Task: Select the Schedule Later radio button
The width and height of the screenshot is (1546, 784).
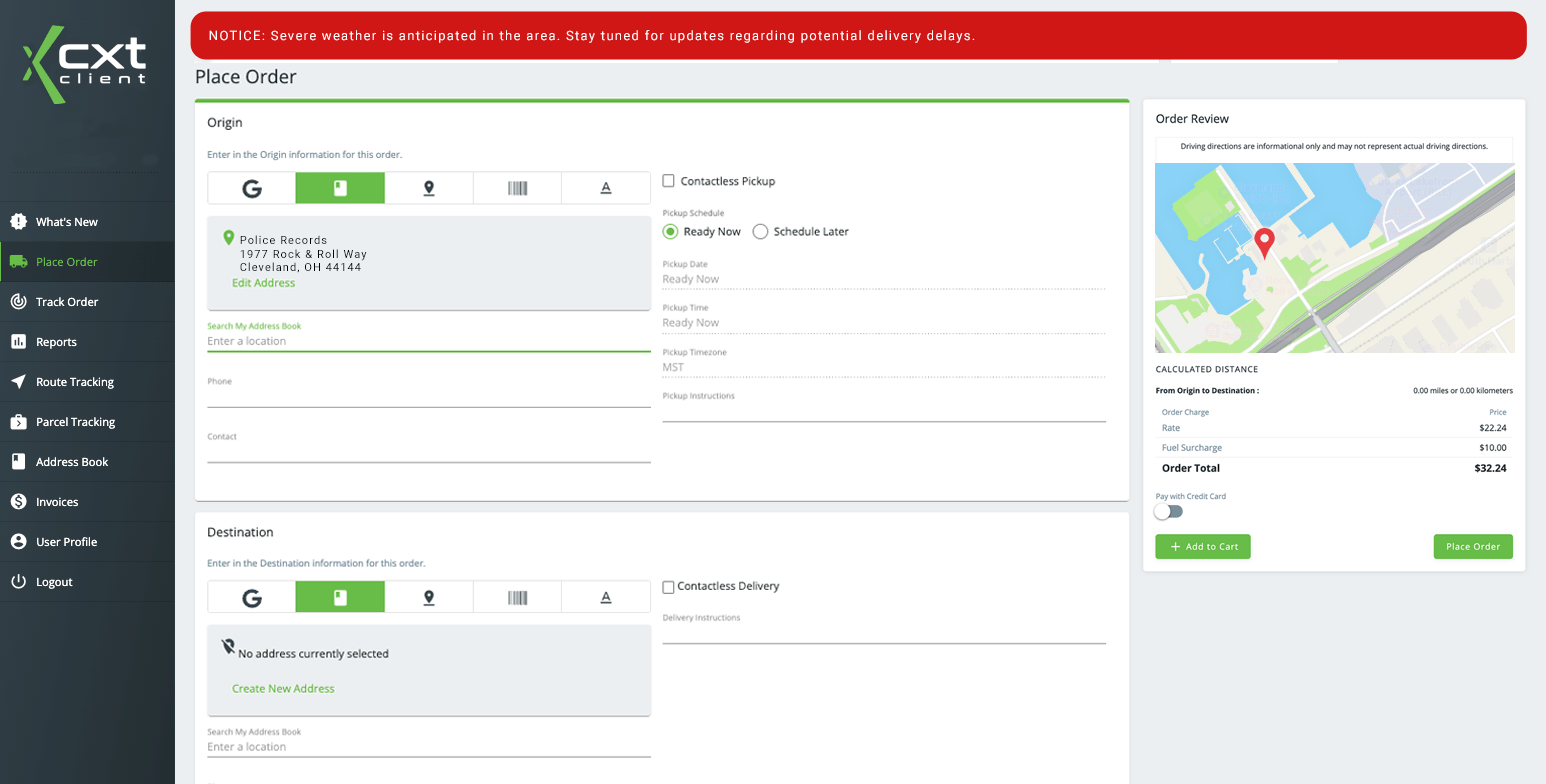Action: click(760, 231)
